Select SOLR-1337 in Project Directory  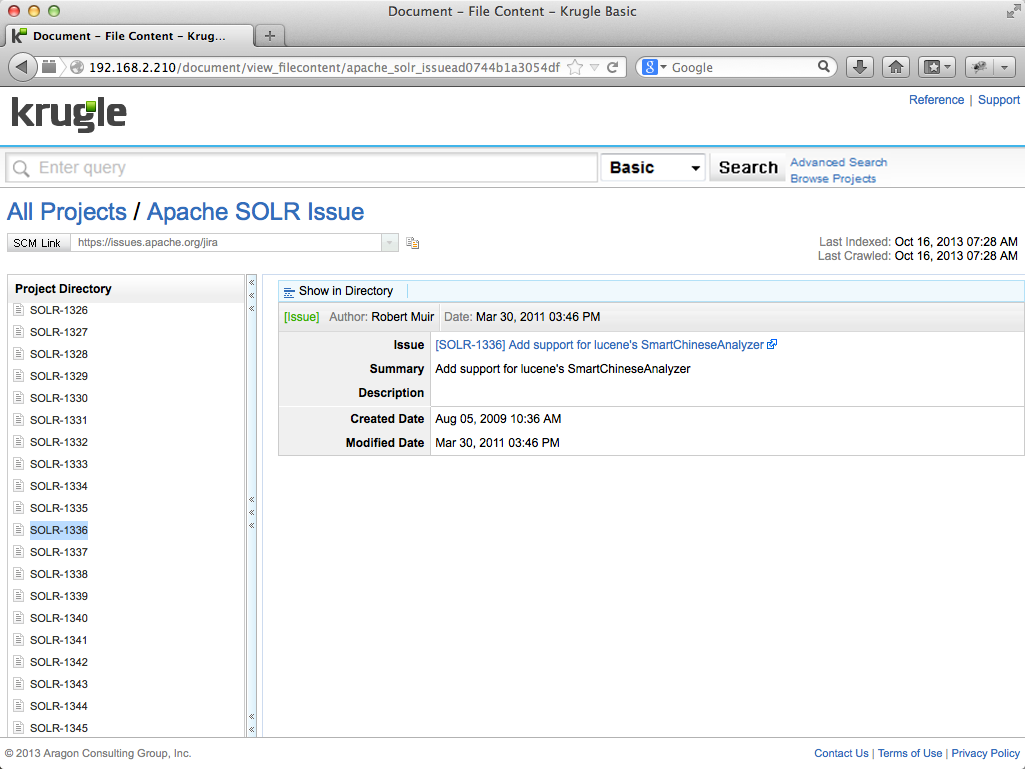pyautogui.click(x=59, y=552)
